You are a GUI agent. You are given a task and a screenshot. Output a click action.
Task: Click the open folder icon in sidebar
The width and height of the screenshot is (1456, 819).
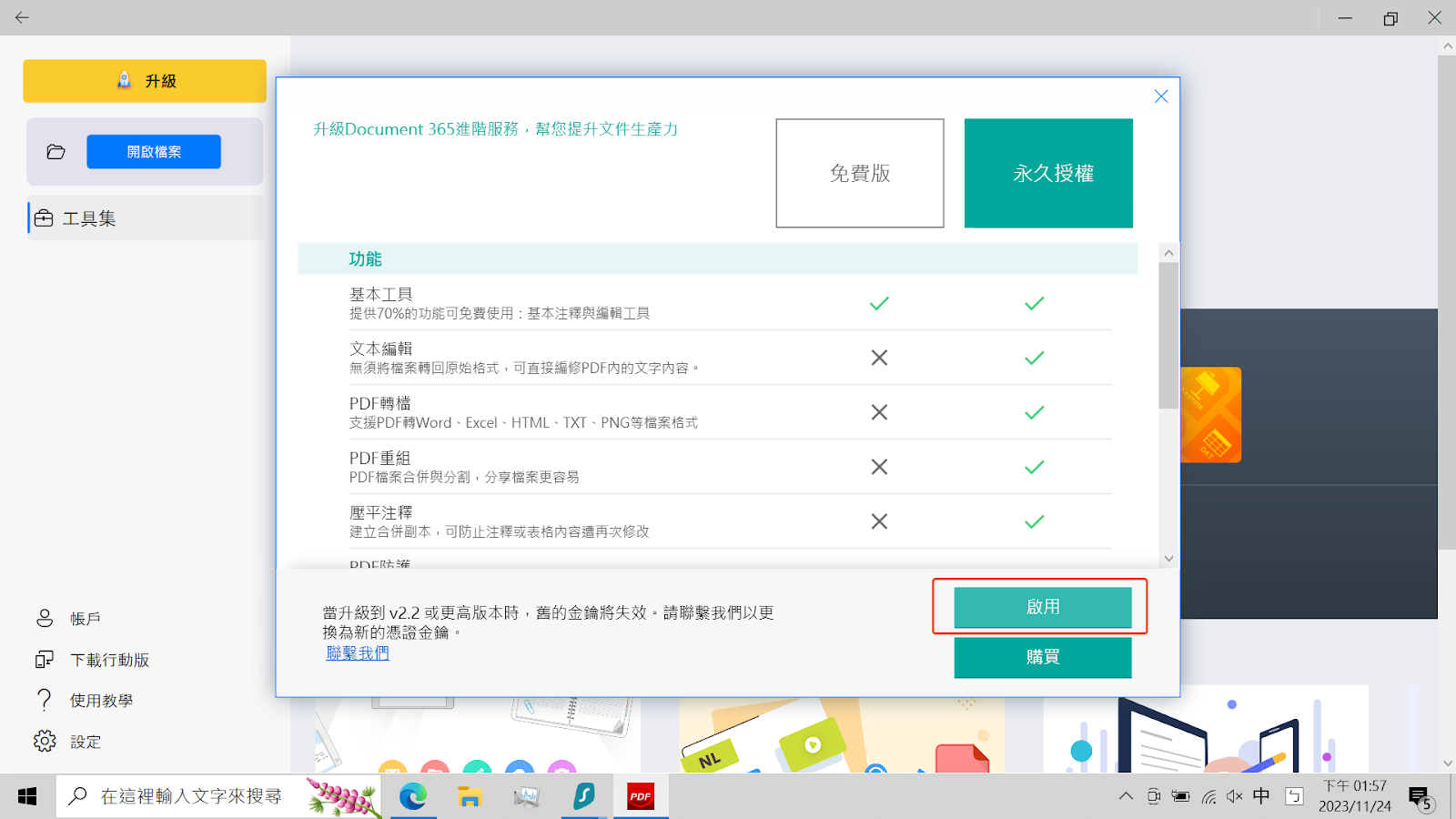(x=56, y=152)
